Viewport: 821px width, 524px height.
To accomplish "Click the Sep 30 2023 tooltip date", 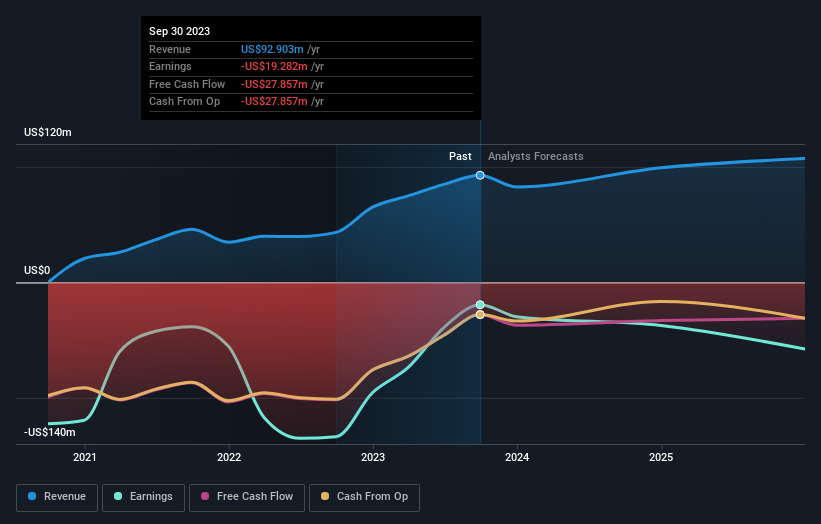I will 180,31.
